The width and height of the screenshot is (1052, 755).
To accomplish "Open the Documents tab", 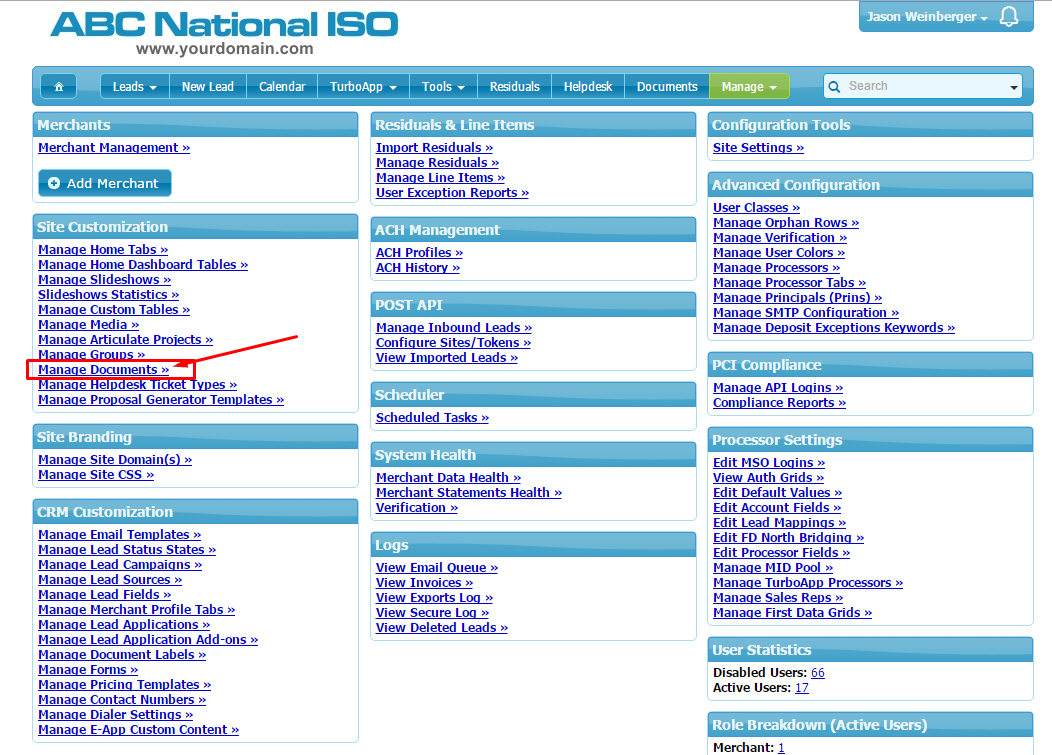I will pyautogui.click(x=667, y=87).
